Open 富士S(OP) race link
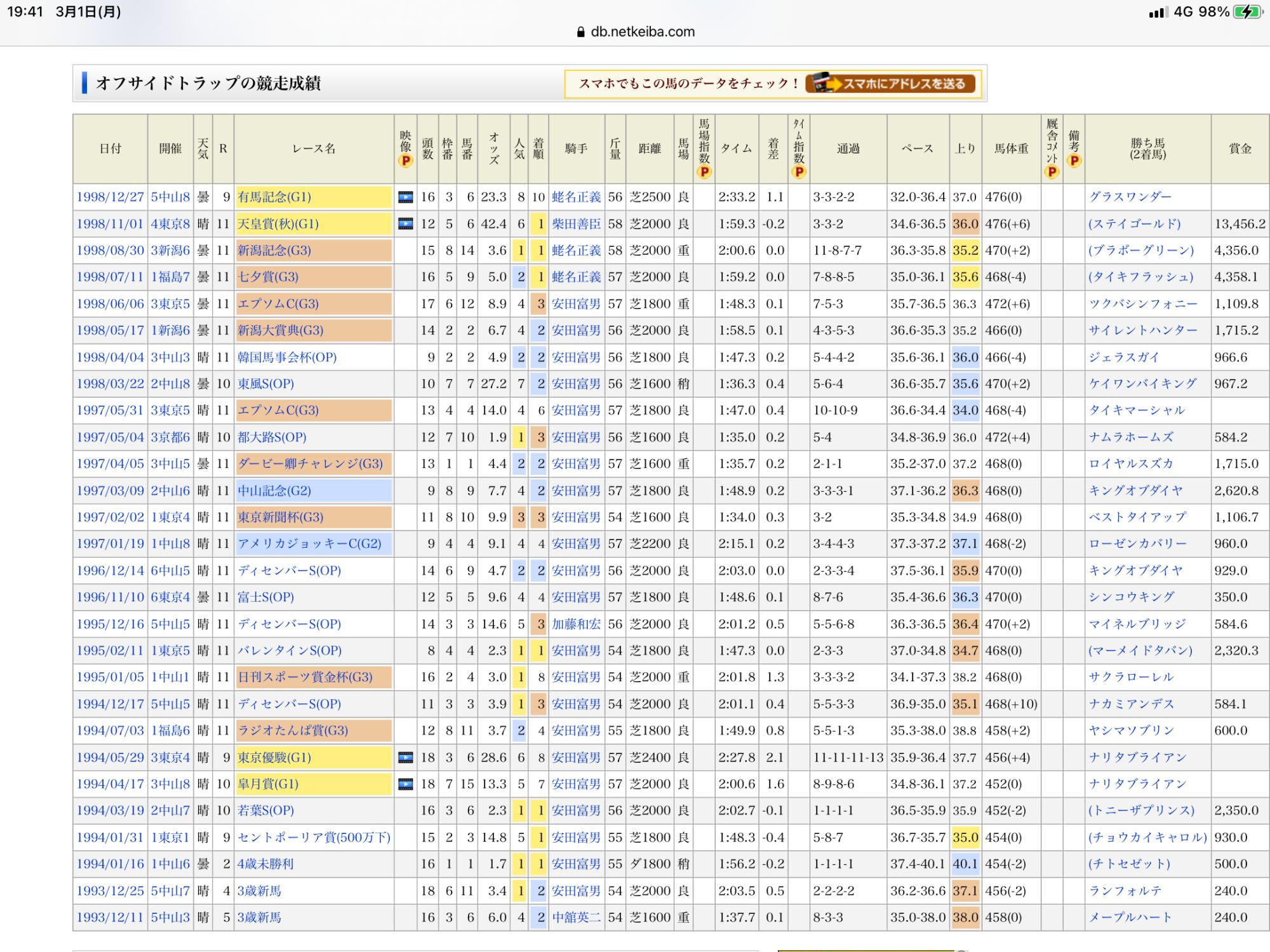The image size is (1270, 952). coord(265,597)
